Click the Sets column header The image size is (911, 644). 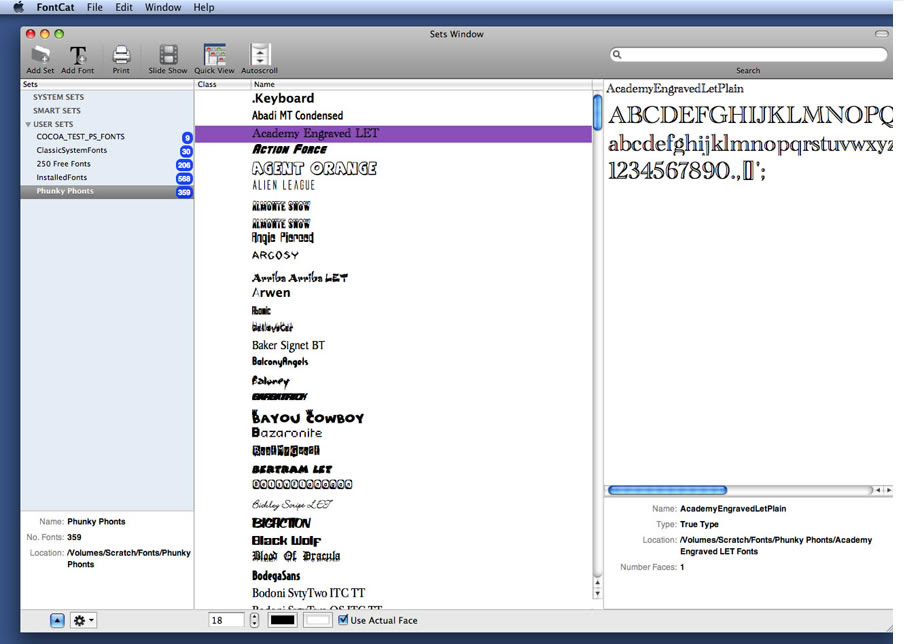[107, 84]
